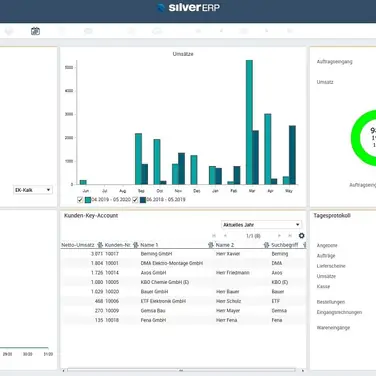Select the Fena GmbH row
The width and height of the screenshot is (376, 376).
(x=183, y=320)
